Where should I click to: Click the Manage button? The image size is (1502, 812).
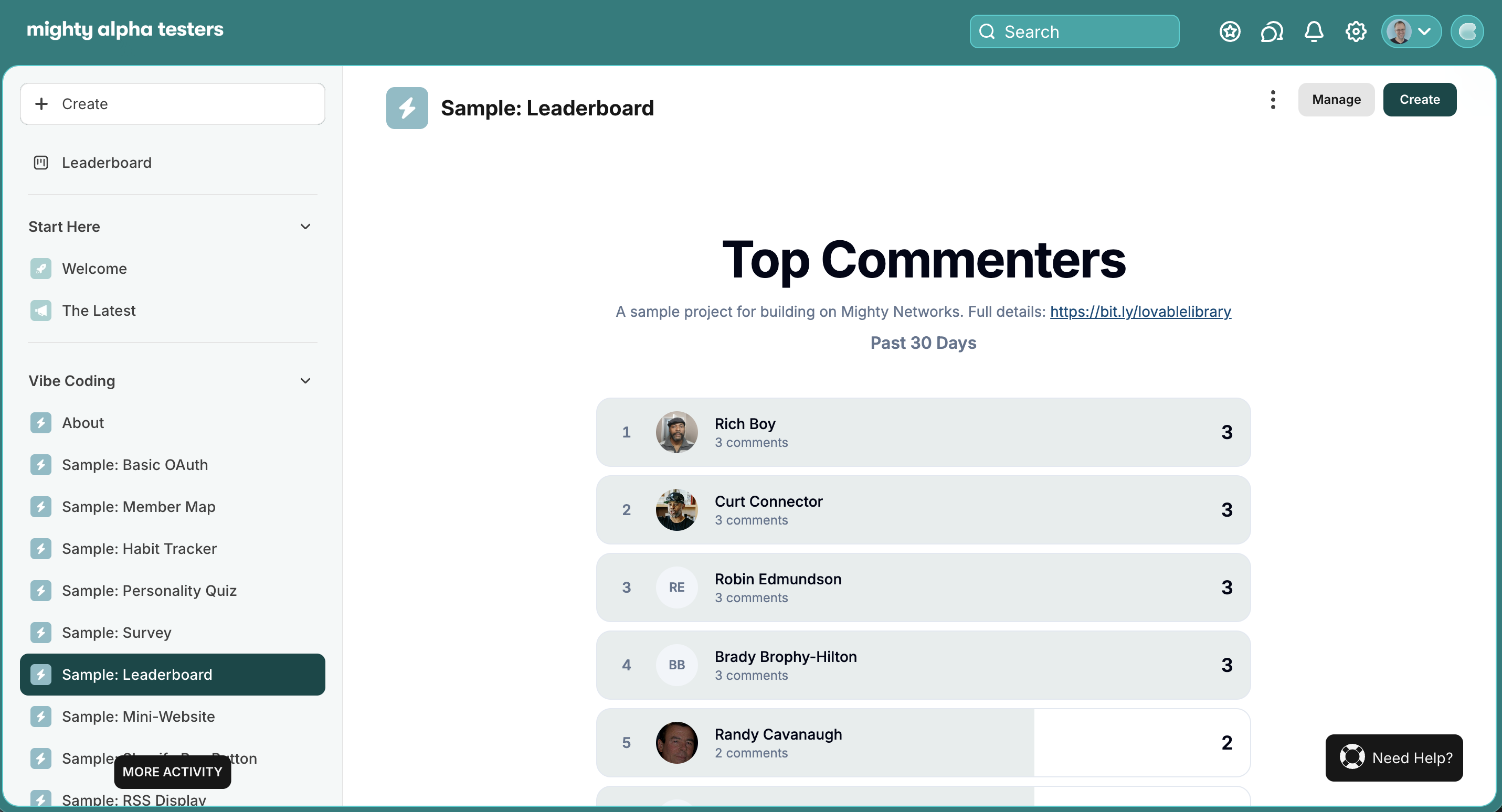1336,100
